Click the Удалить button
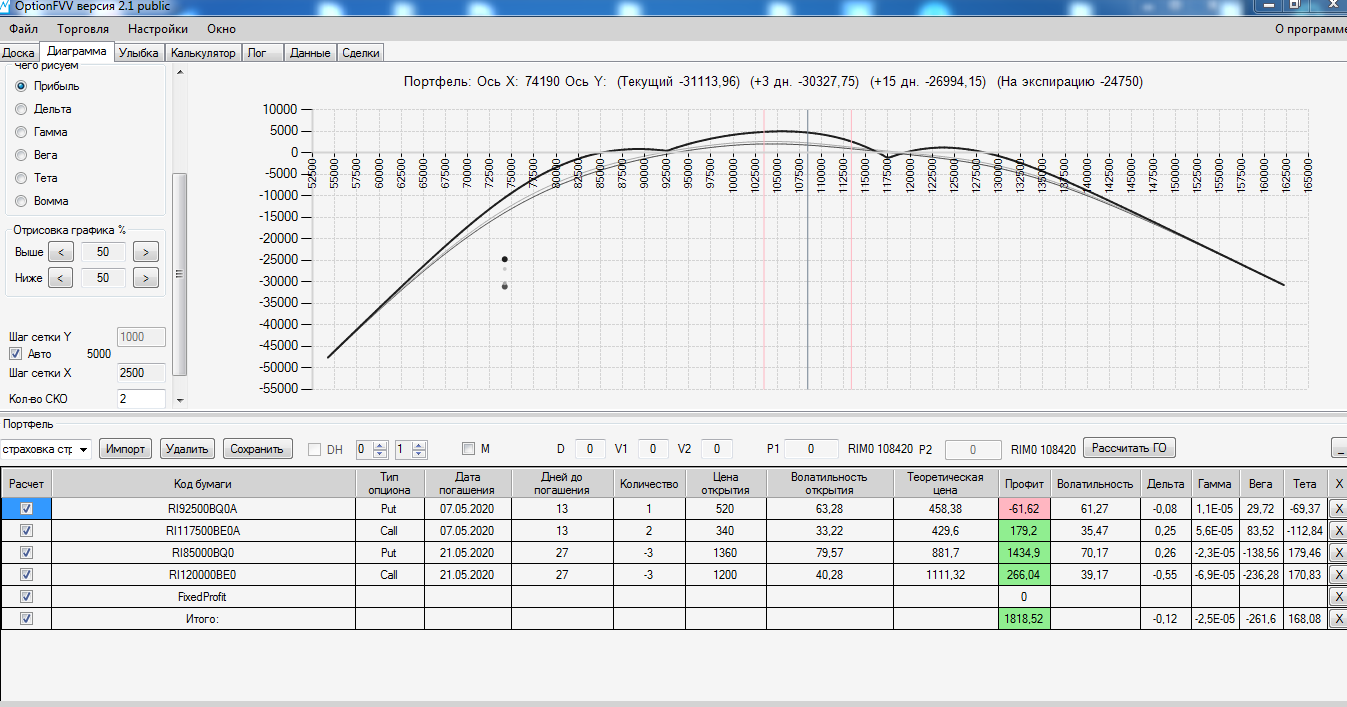Screen dimensions: 1347x707 tap(187, 449)
